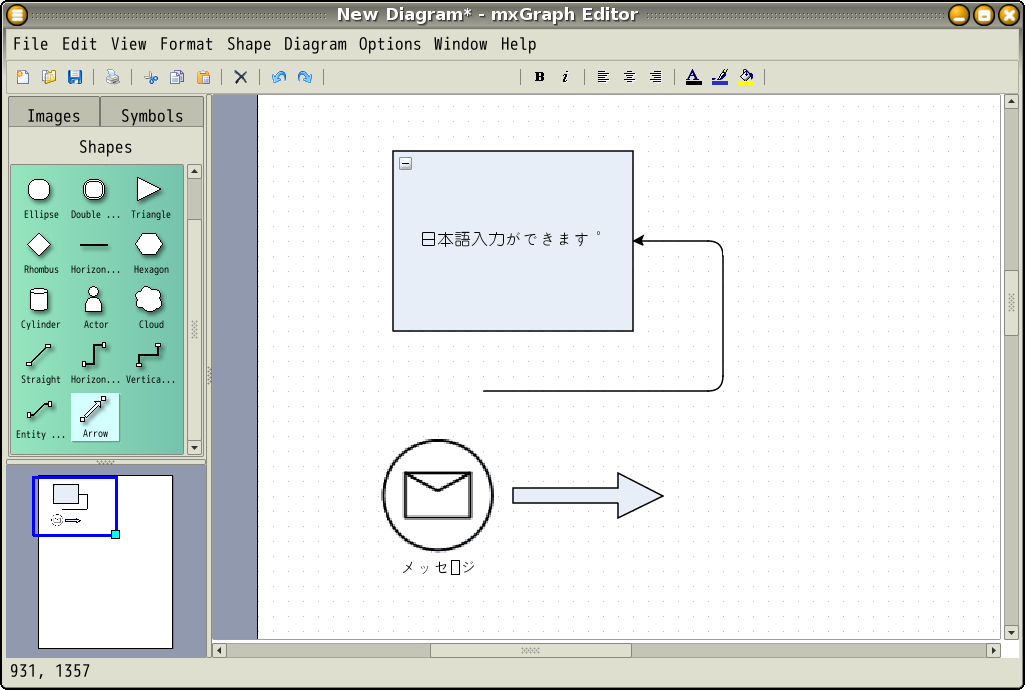The width and height of the screenshot is (1025, 690).
Task: Click the window menu button in title bar
Action: pyautogui.click(x=16, y=14)
